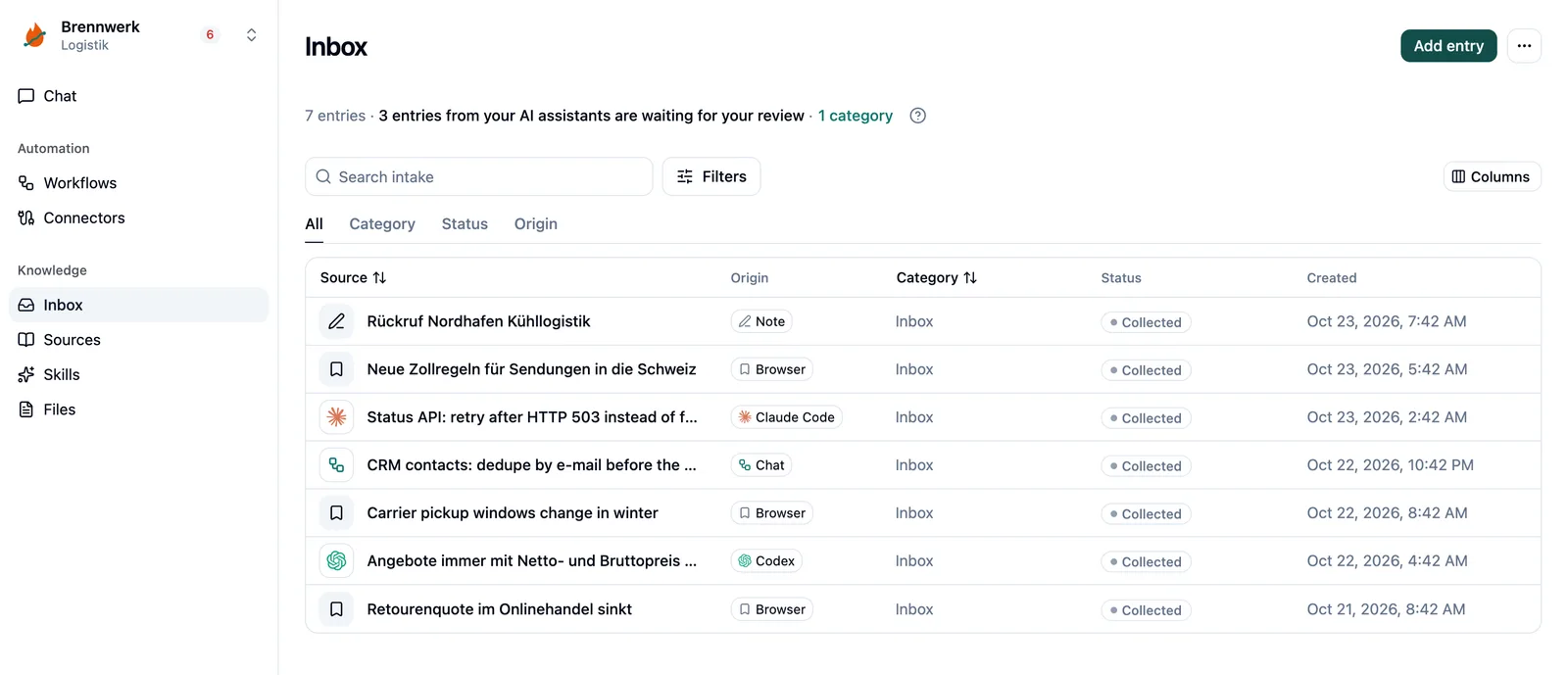Click date Oct 22, 2026, 4:42 AM

(1387, 561)
